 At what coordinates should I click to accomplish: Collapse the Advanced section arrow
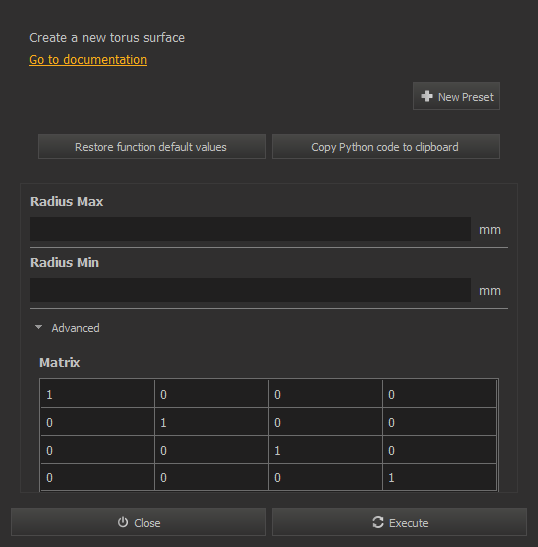38,327
